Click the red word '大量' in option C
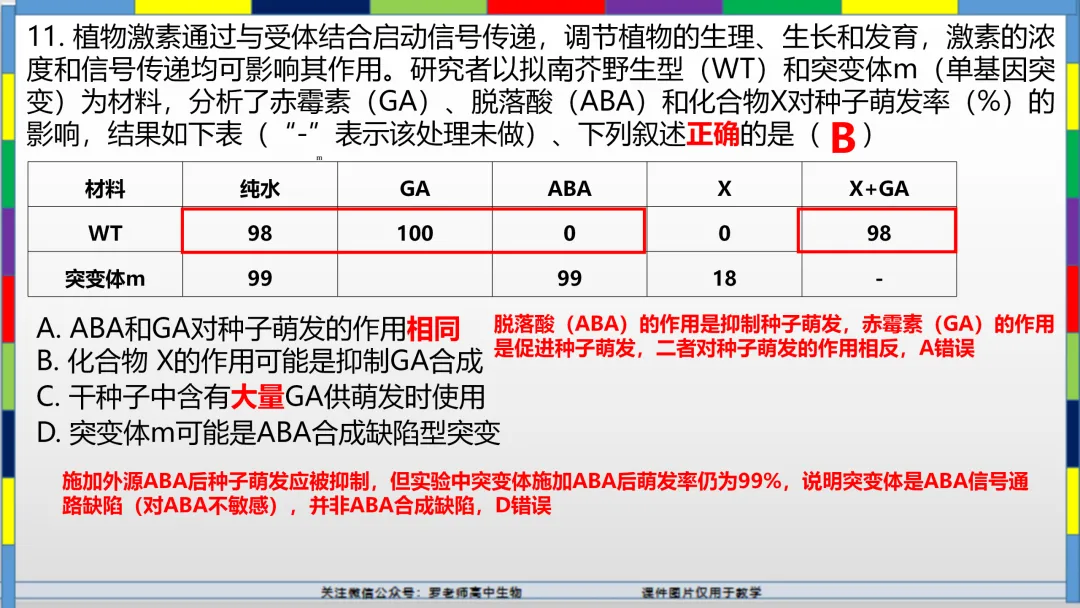Screen dimensions: 1080x608 [x=258, y=397]
